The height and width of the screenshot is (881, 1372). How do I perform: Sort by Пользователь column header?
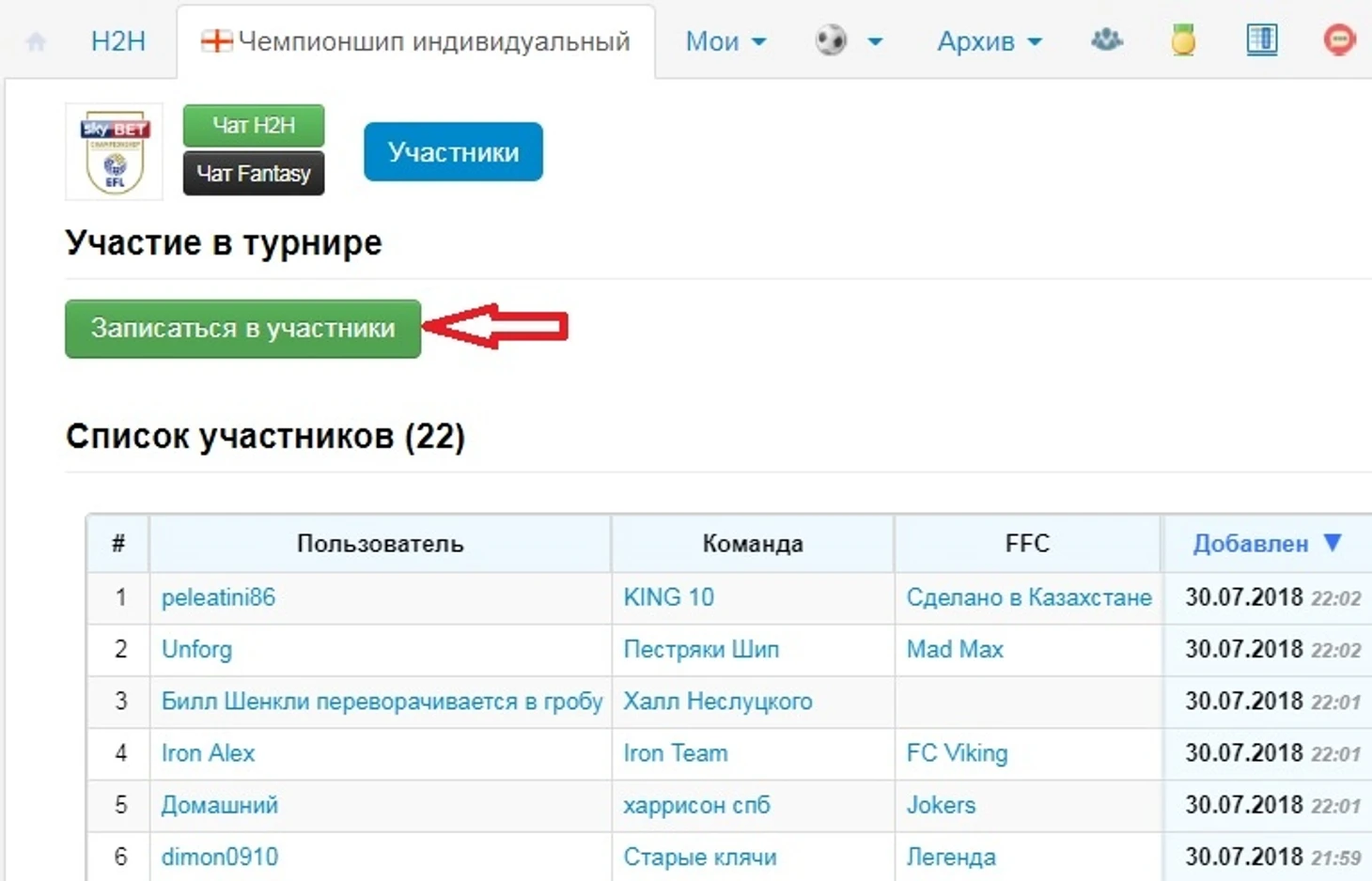coord(381,543)
